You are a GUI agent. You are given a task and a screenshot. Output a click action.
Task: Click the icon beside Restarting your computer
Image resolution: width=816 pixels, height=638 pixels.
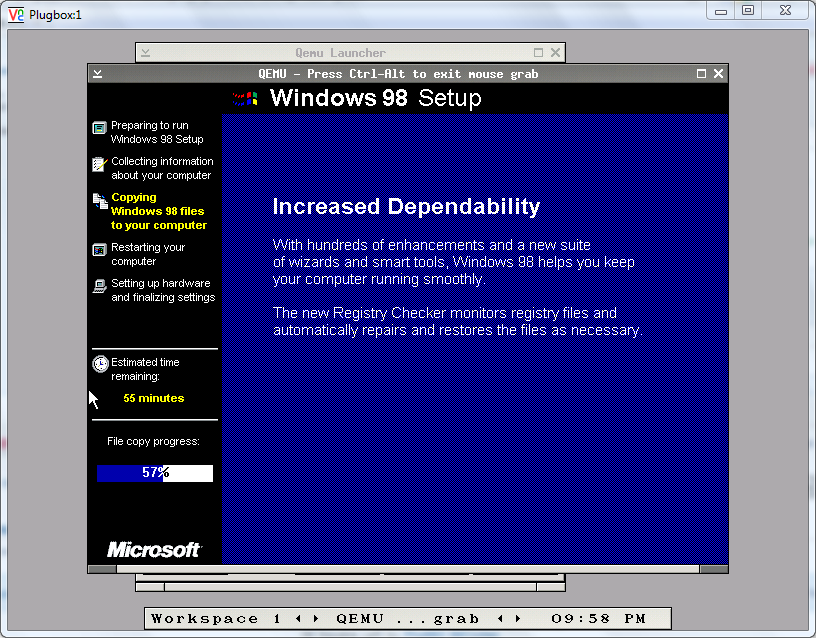(99, 250)
